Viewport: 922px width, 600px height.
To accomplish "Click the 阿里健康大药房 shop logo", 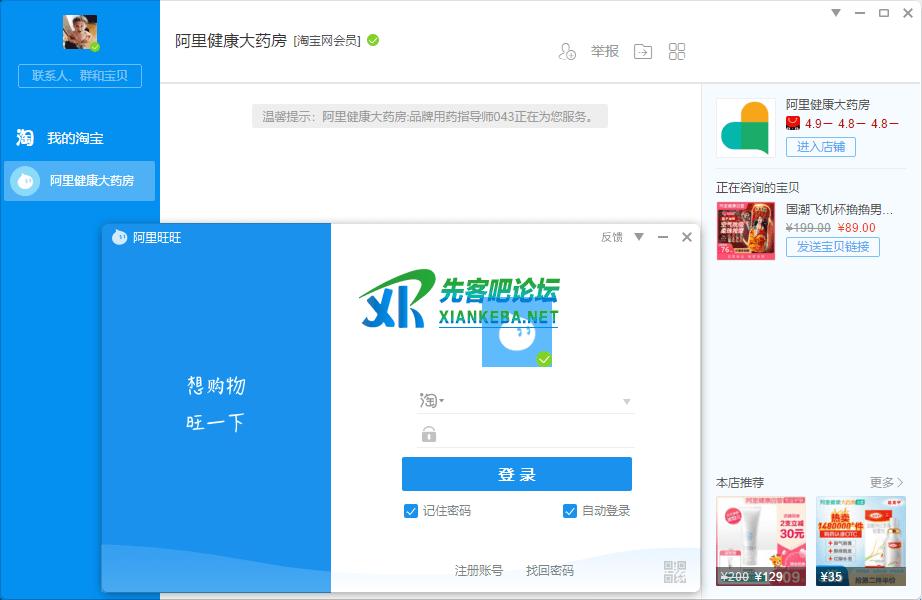I will point(745,127).
